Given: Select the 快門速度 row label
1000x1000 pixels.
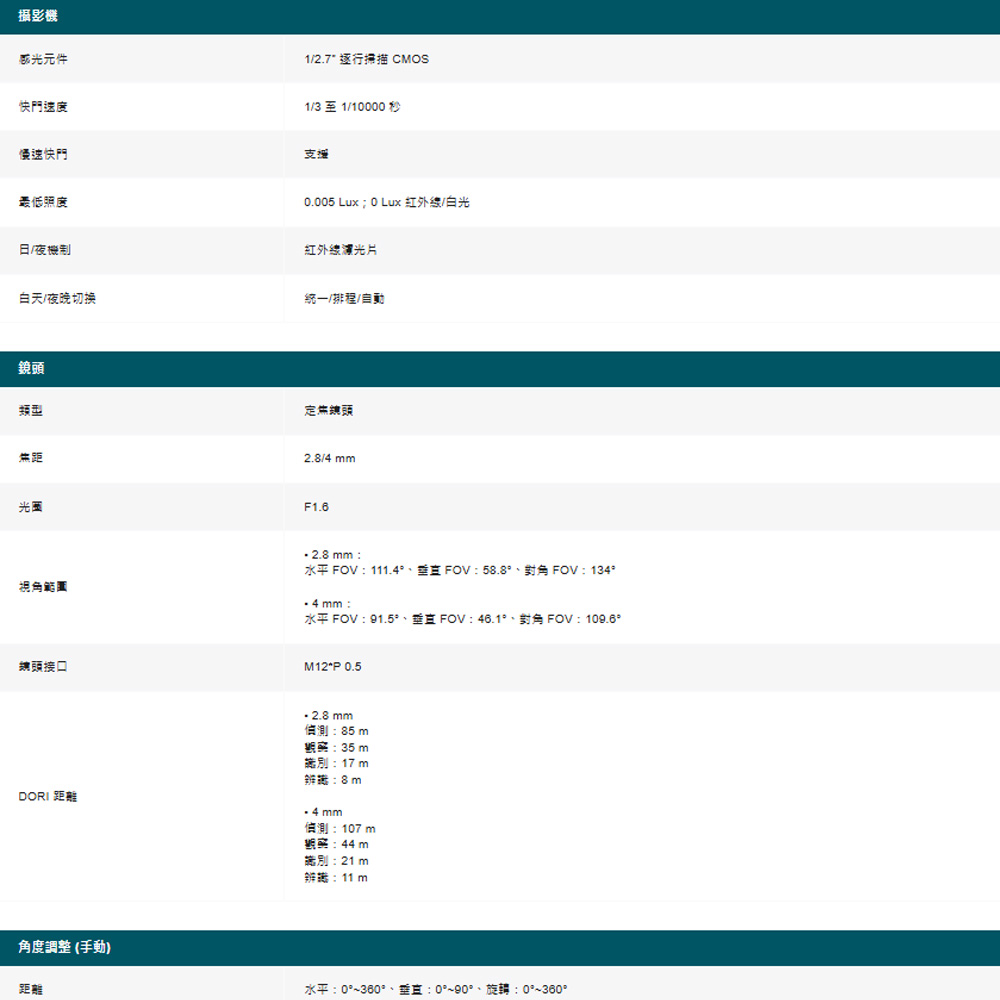Looking at the screenshot, I should 44,107.
